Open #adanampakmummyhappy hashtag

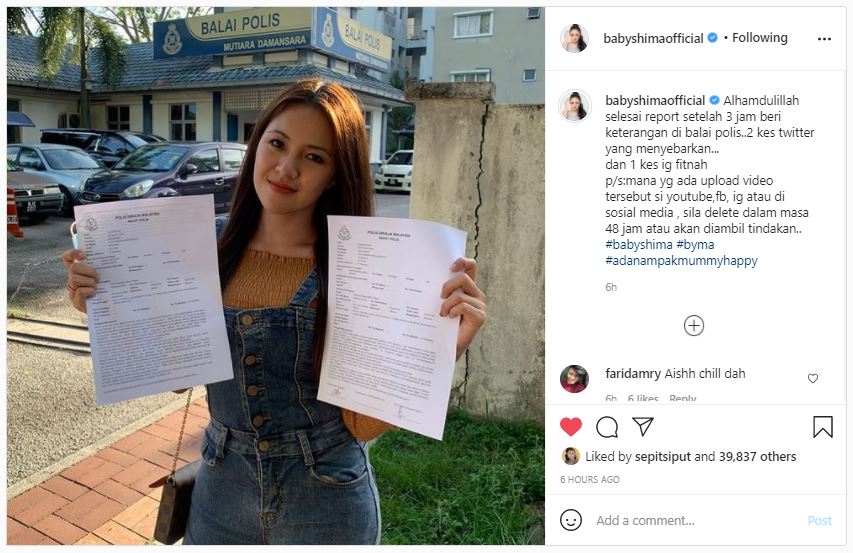tap(681, 260)
